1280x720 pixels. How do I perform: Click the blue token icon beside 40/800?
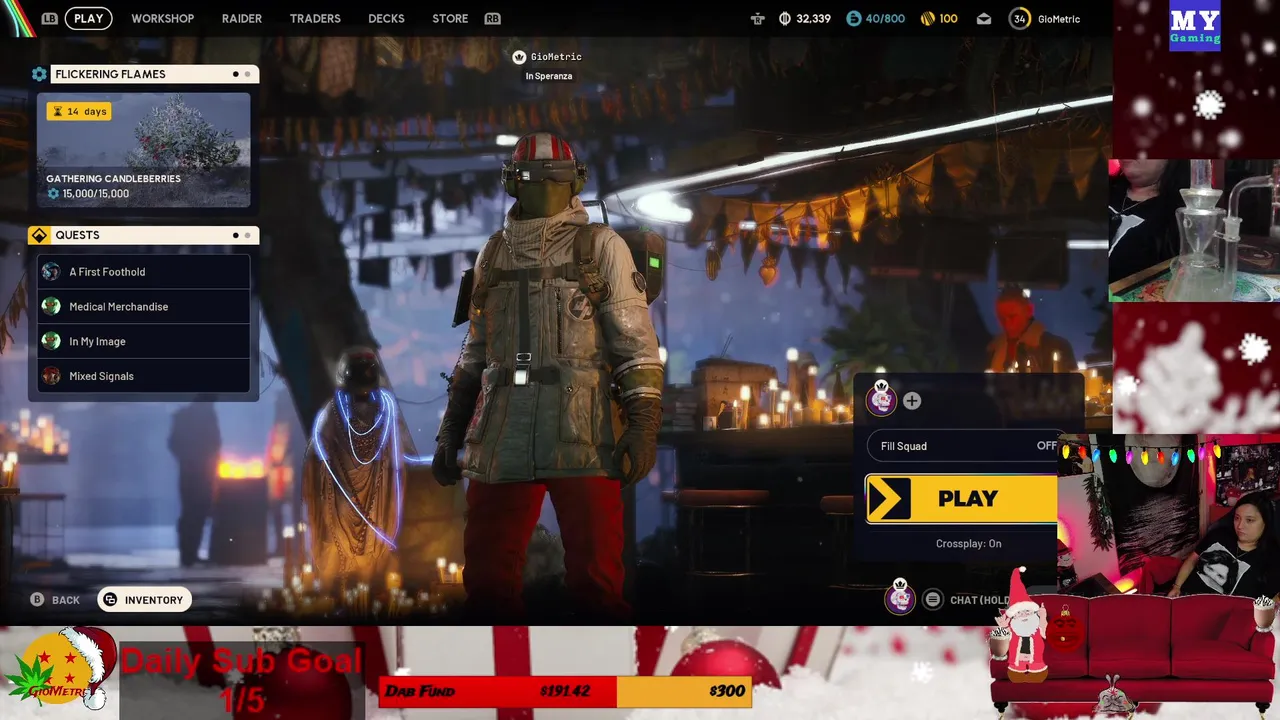coord(853,18)
